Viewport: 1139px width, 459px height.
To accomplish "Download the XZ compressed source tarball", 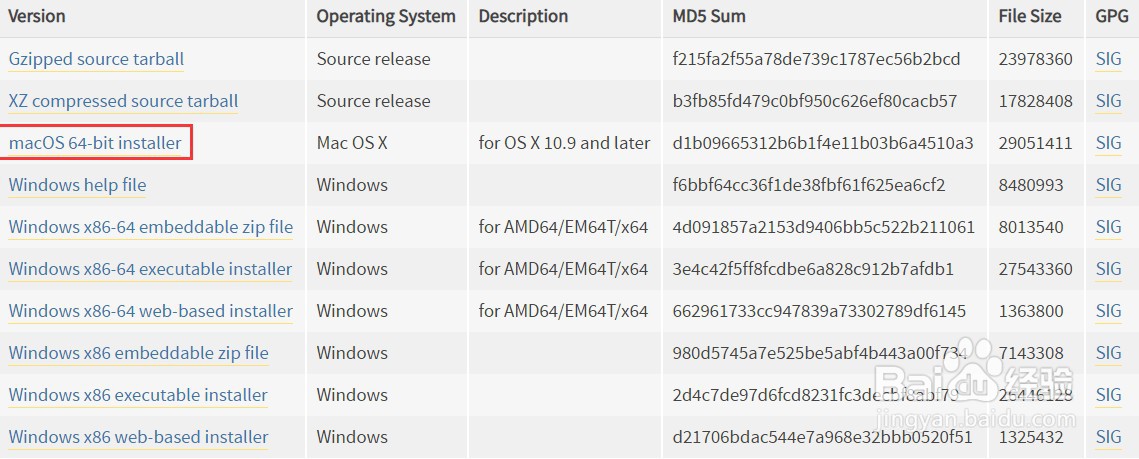I will [x=123, y=102].
